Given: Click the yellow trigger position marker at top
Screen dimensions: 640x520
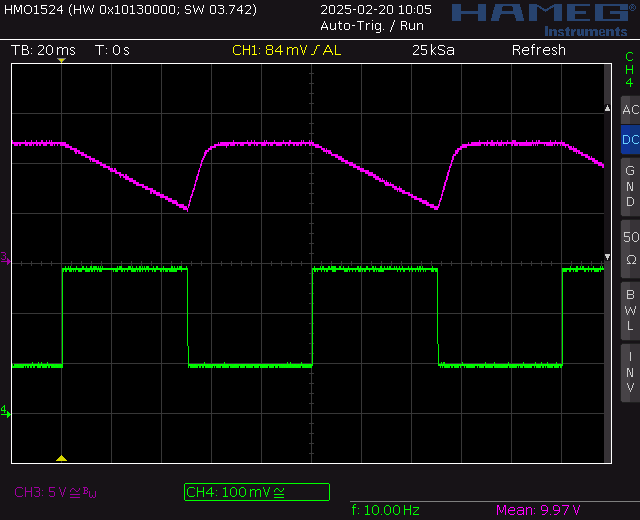Looking at the screenshot, I should click(x=61, y=61).
